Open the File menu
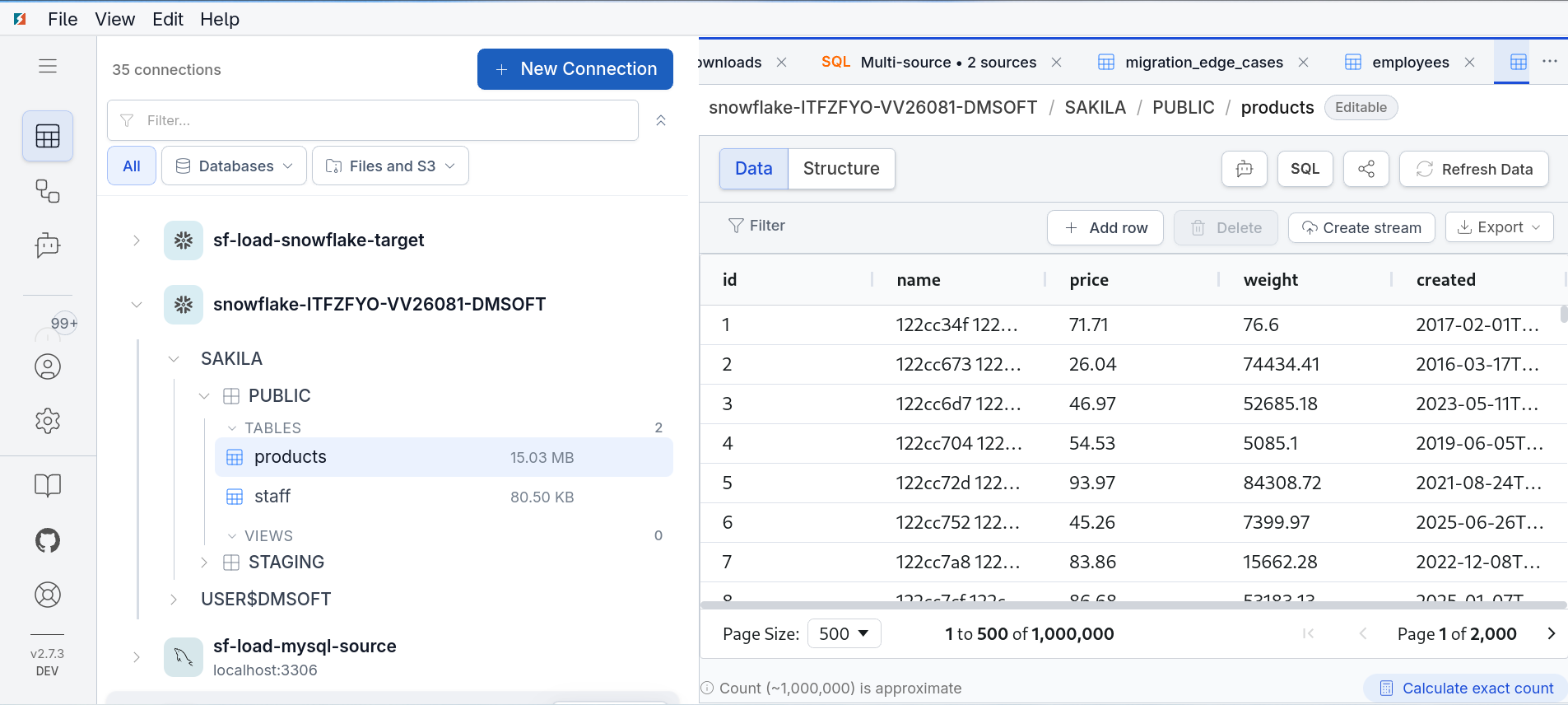 63,19
